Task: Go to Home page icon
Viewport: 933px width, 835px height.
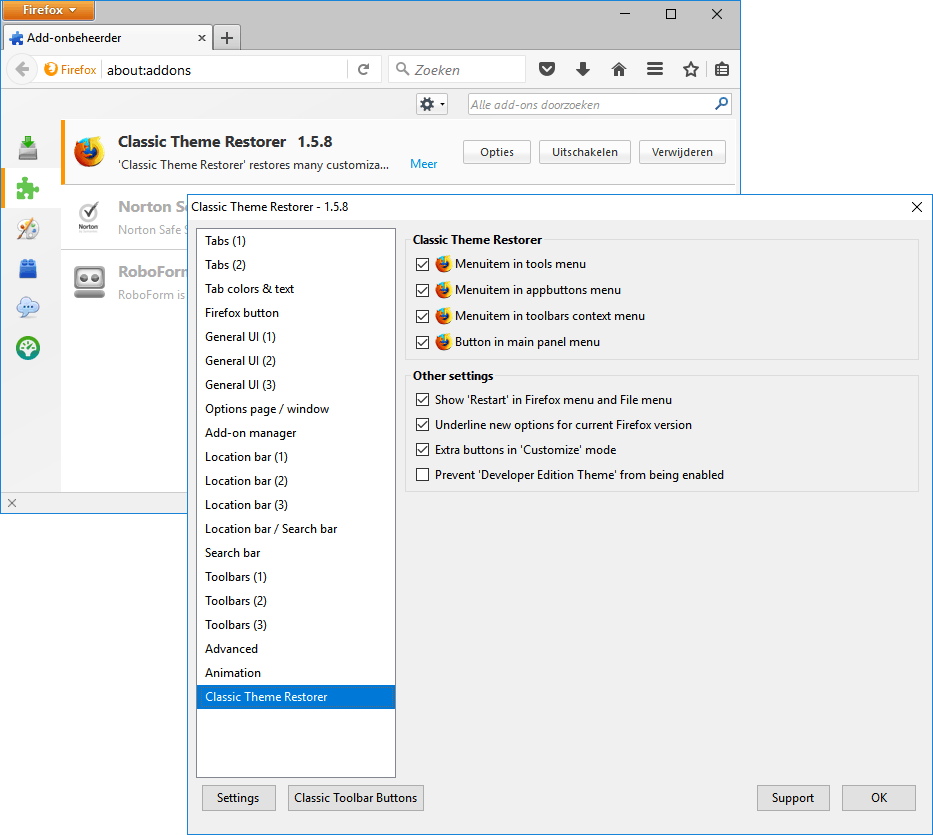Action: coord(619,70)
